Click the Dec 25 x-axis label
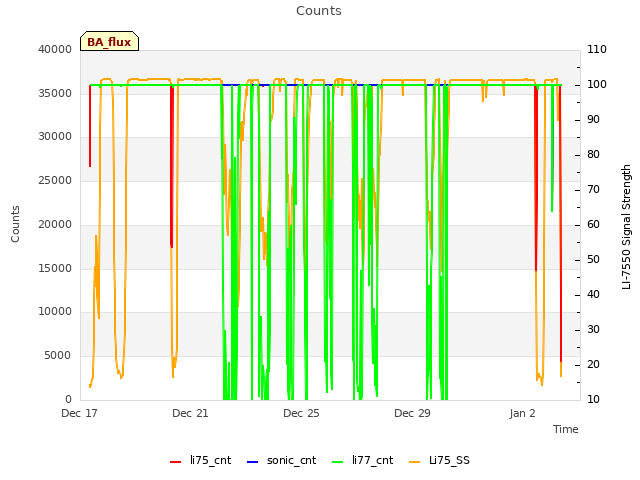The image size is (640, 480). click(x=301, y=413)
